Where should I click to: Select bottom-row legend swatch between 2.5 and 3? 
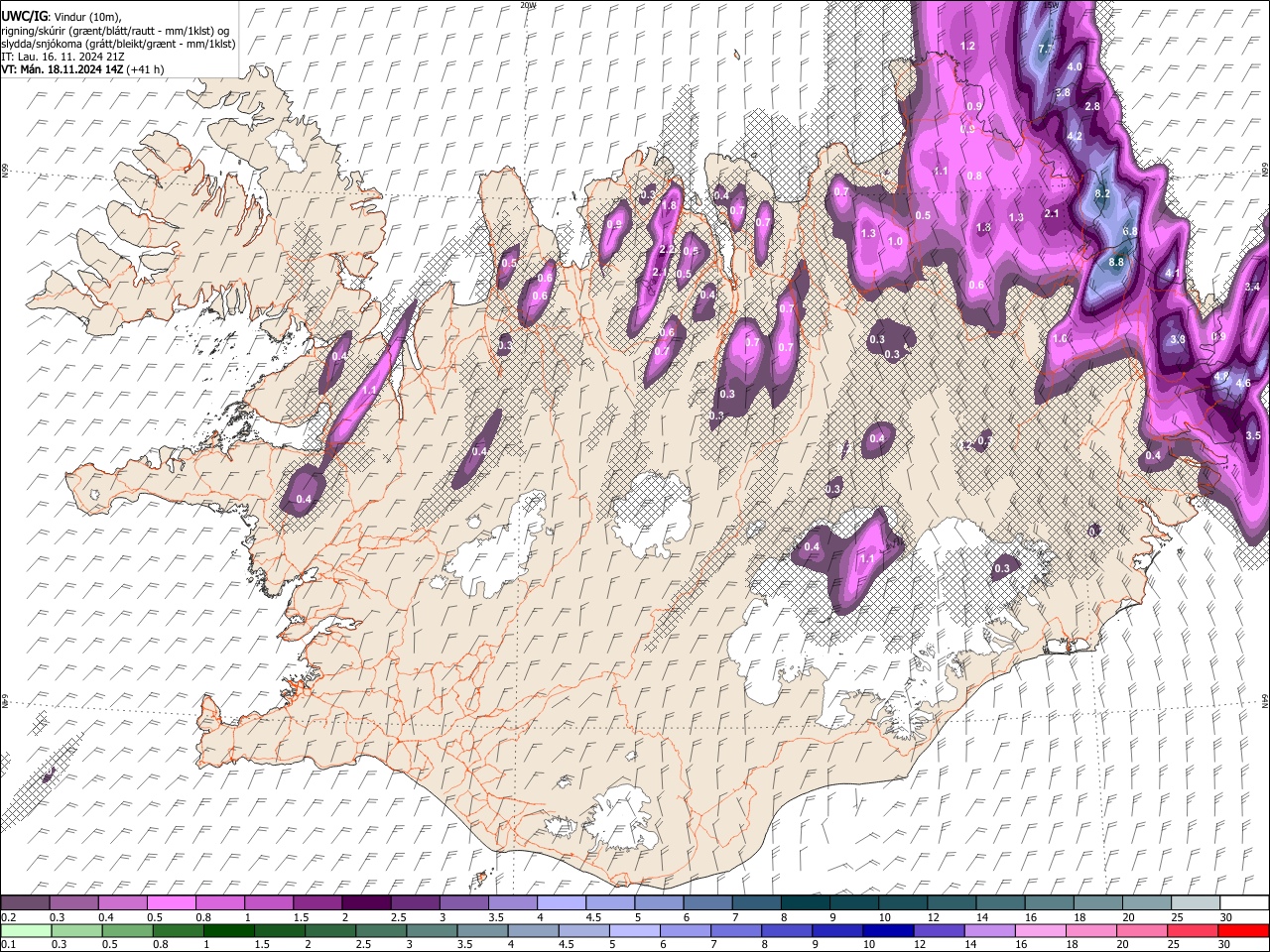[x=381, y=930]
